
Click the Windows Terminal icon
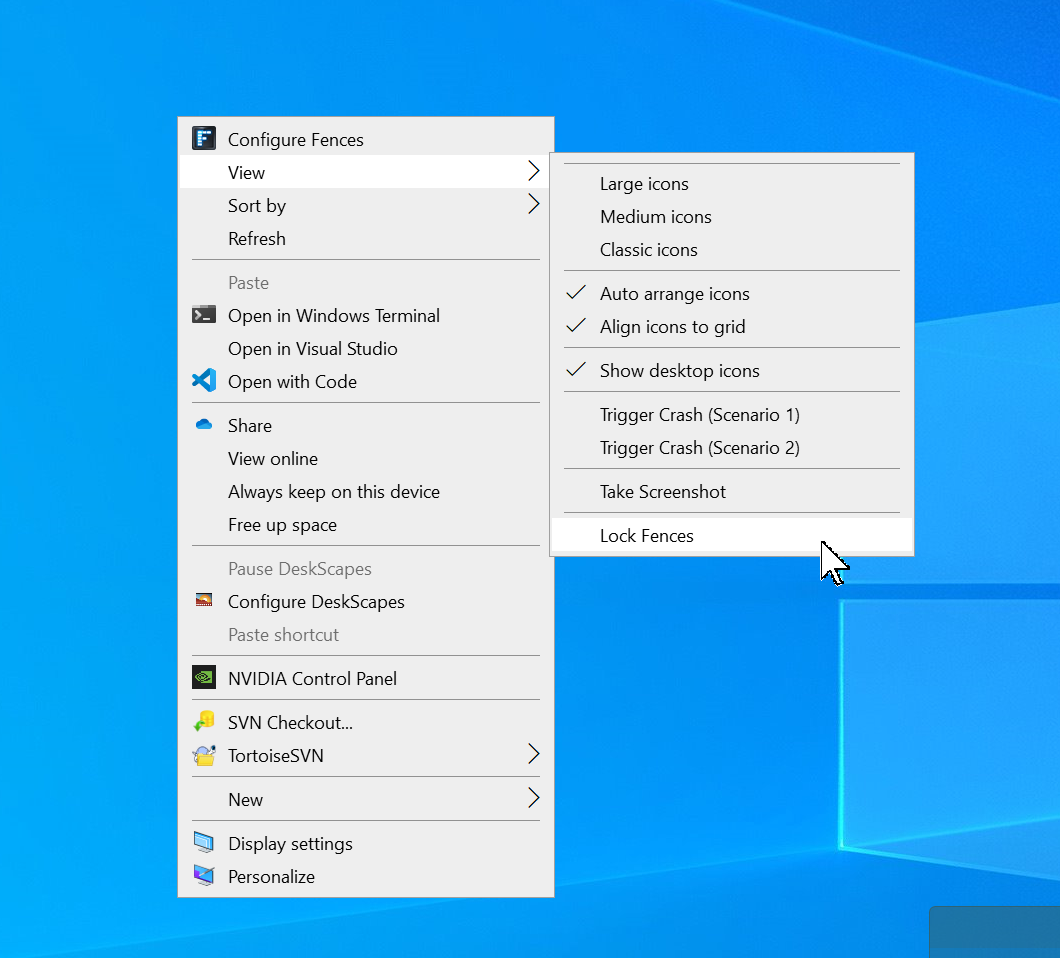203,315
